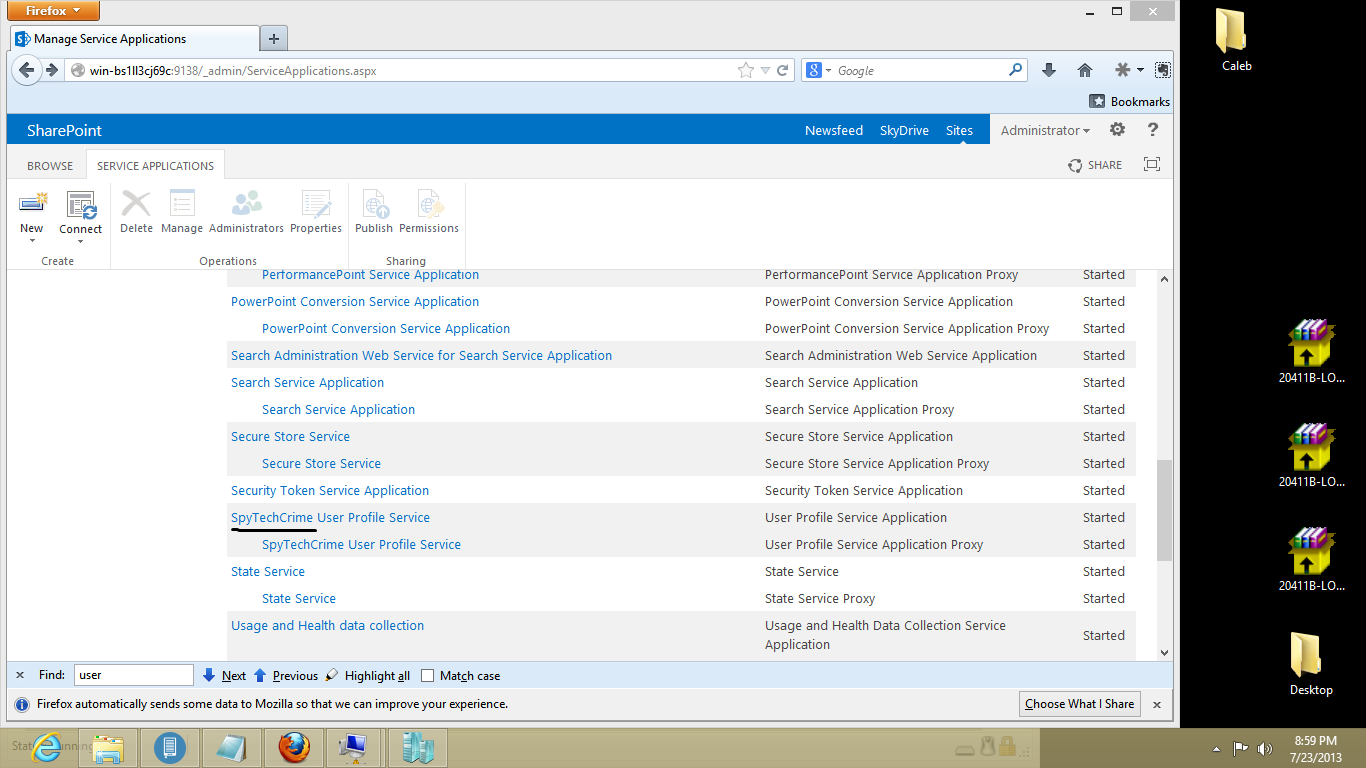Find Next match button

point(224,676)
